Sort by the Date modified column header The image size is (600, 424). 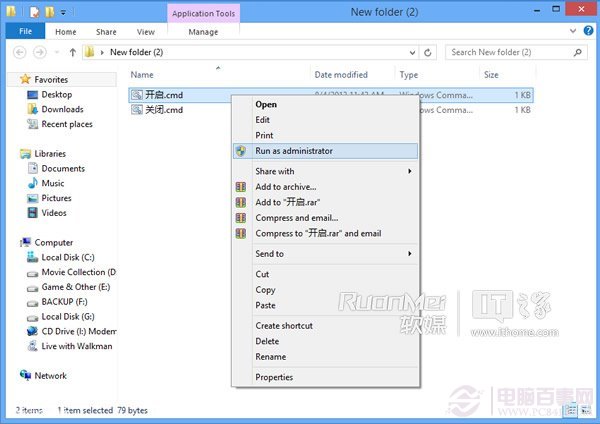pos(341,75)
